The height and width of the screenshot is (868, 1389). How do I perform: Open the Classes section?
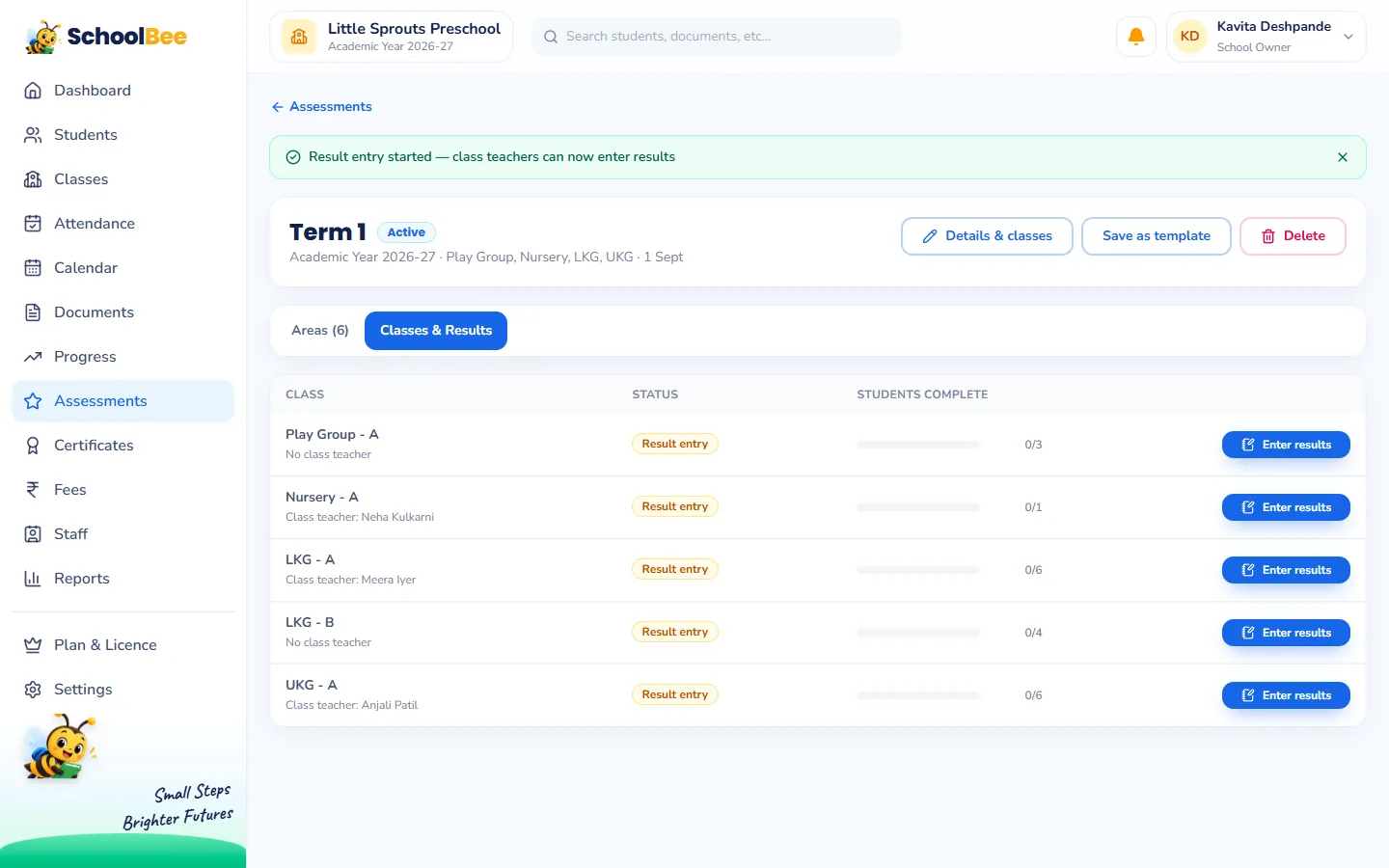click(123, 179)
